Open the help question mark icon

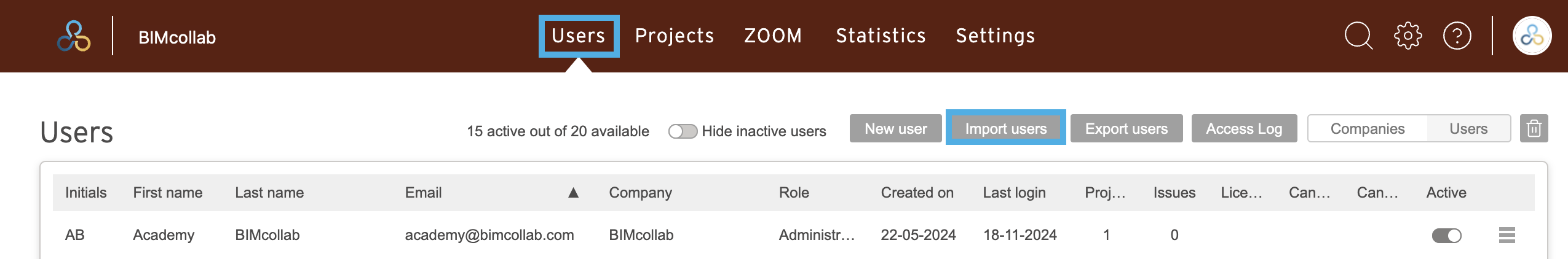(1457, 36)
